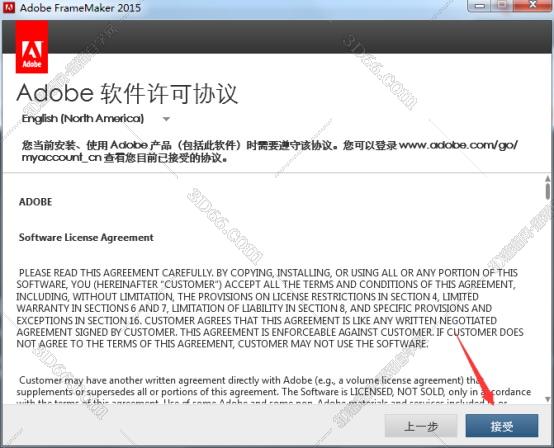Click the www.adobe.com/go/myaccount_cn address text
Image resolution: width=554 pixels, height=448 pixels.
click(458, 145)
